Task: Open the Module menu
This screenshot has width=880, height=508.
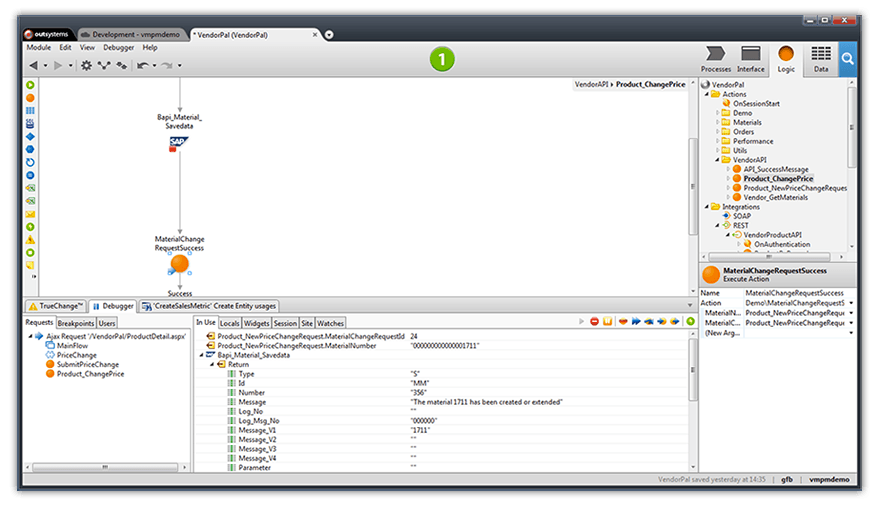Action: pos(39,48)
